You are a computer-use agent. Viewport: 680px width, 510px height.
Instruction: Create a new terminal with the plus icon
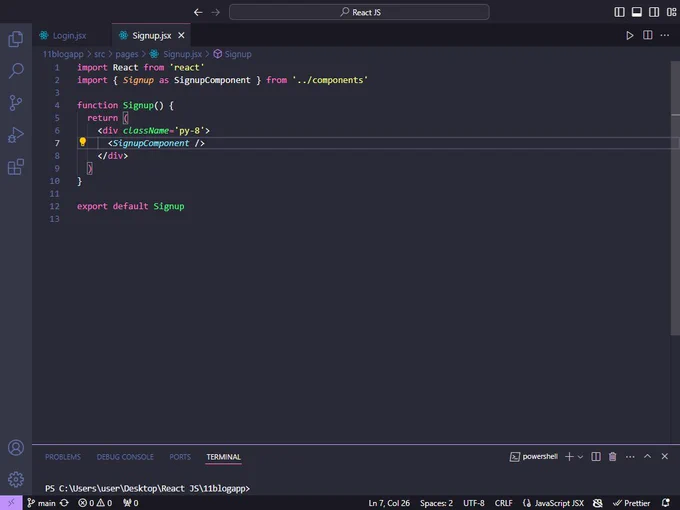coord(569,457)
